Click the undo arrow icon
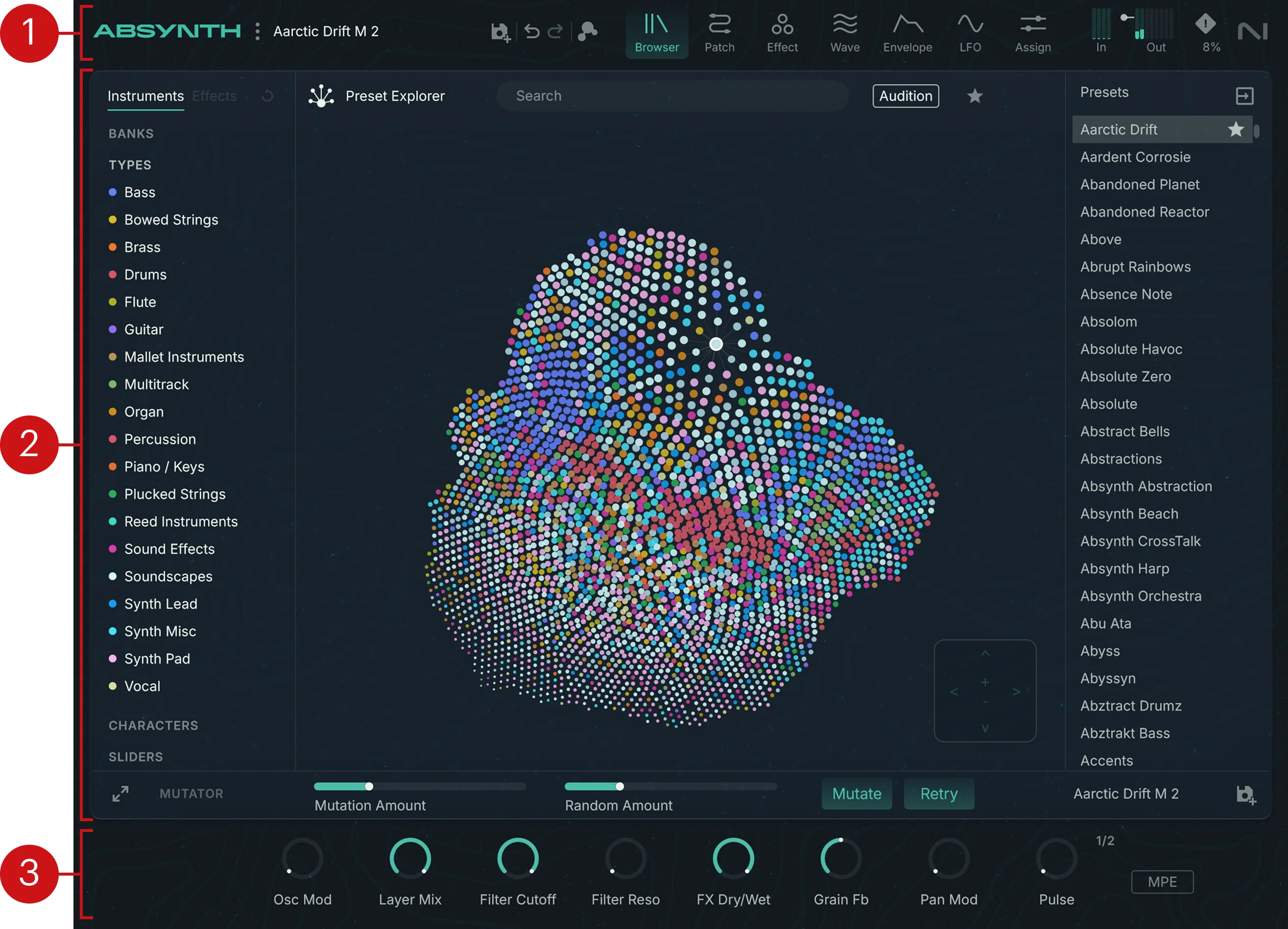This screenshot has height=929, width=1288. tap(531, 31)
